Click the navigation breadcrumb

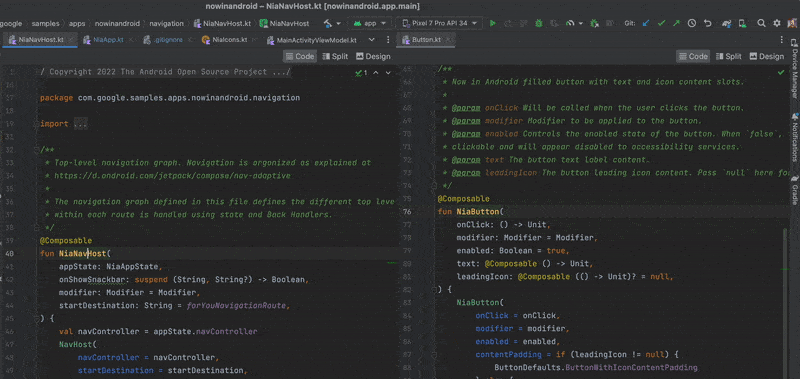click(x=166, y=23)
